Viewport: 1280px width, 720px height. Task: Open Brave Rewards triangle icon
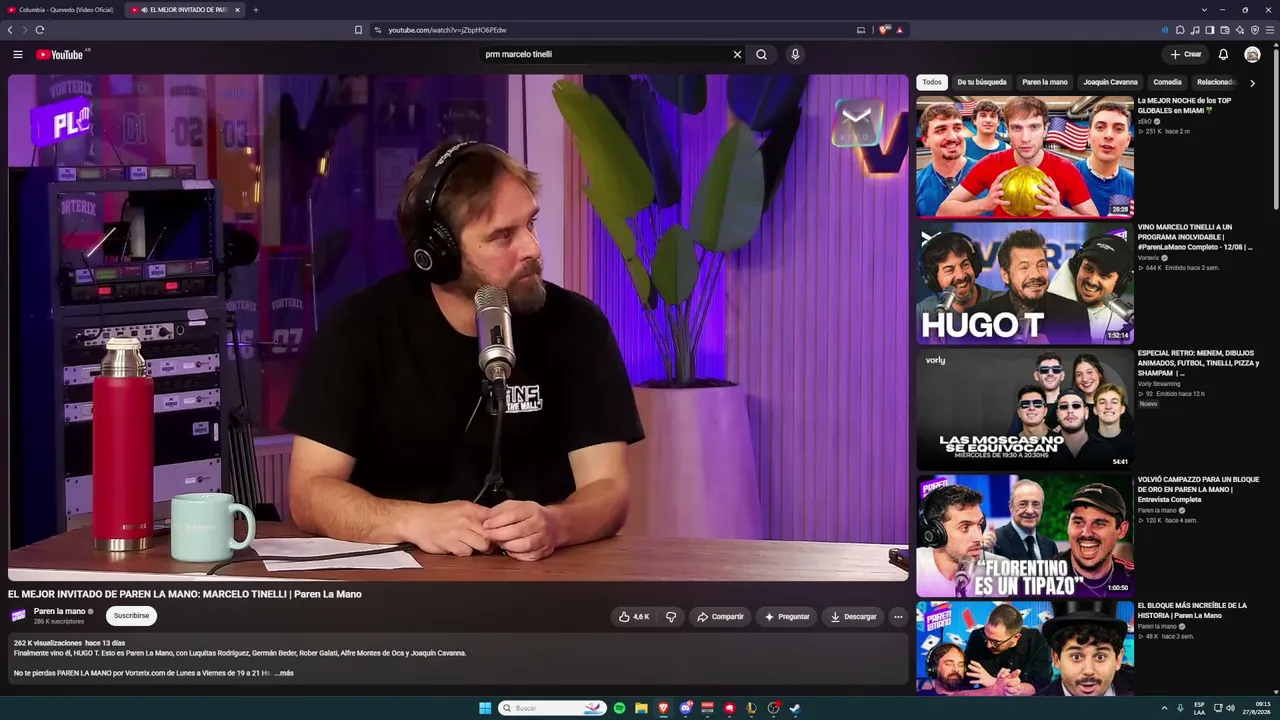(899, 30)
